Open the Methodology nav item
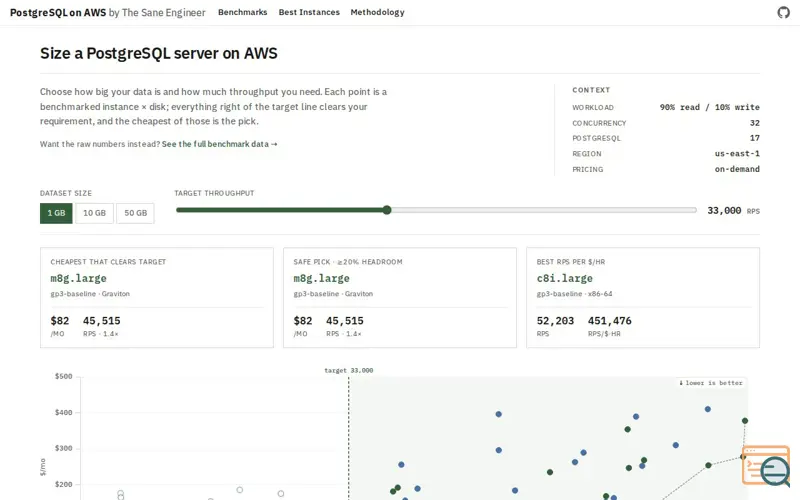This screenshot has height=500, width=800. pos(377,12)
